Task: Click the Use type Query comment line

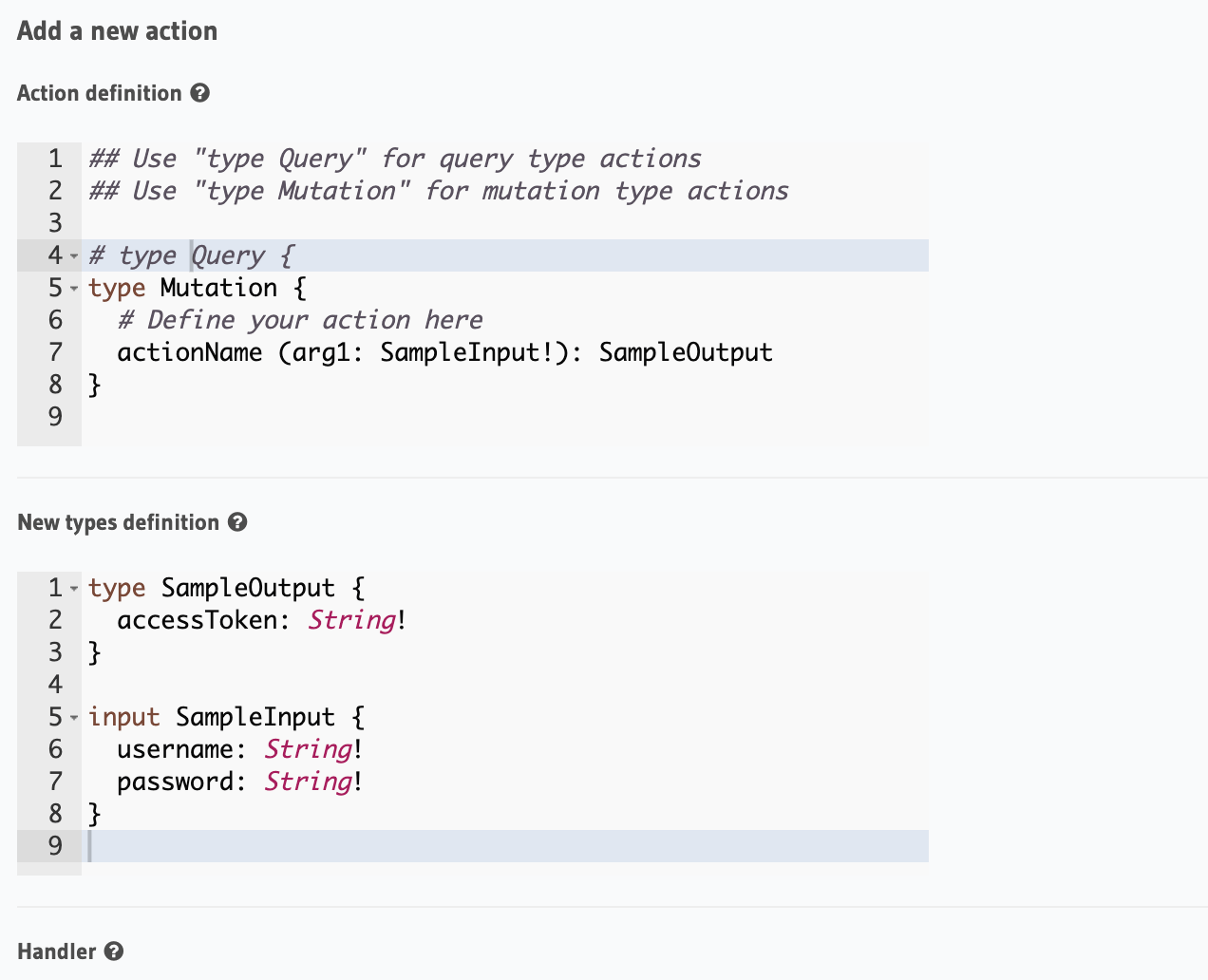Action: 394,158
